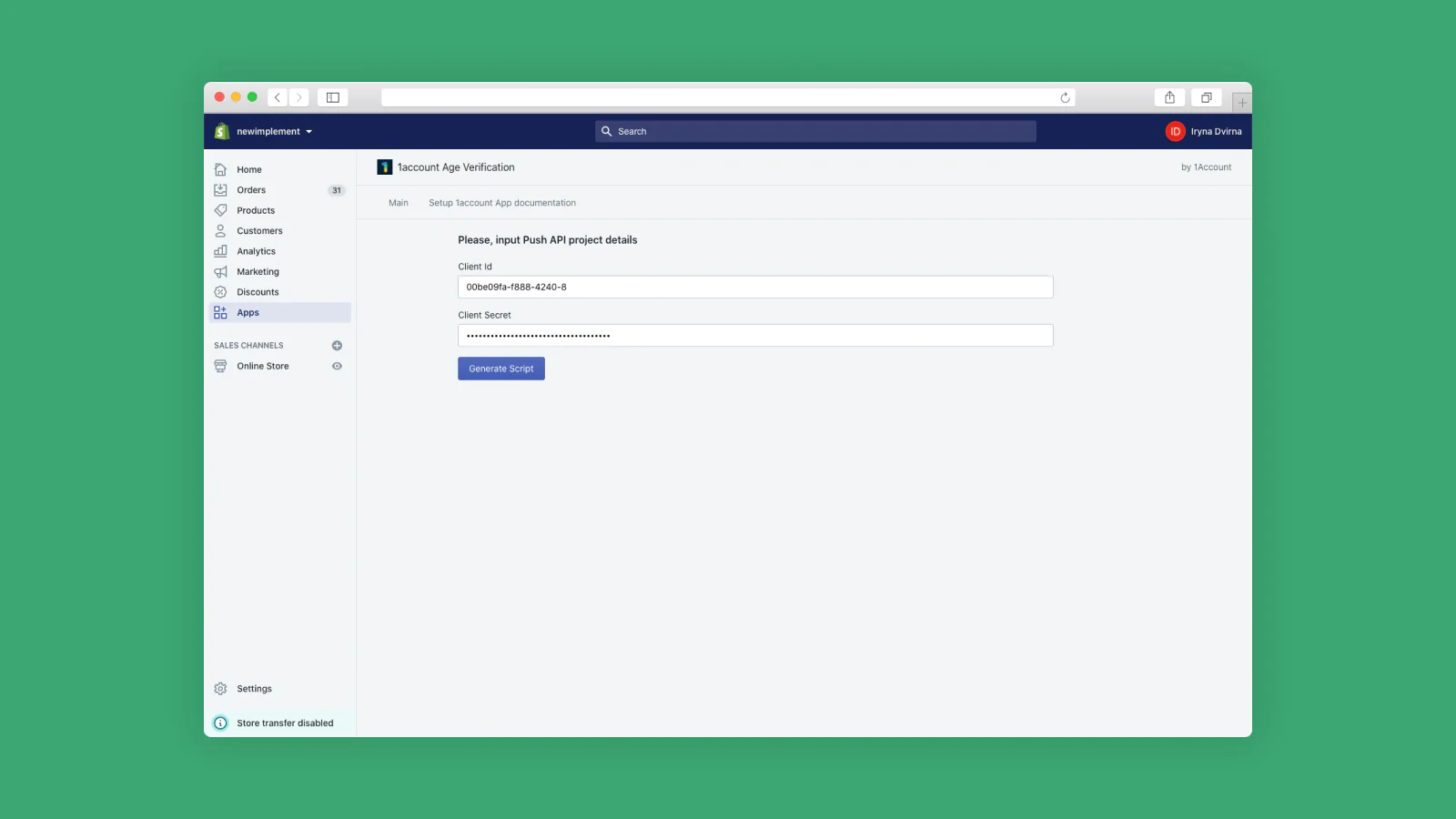Open the newimplement store dropdown

click(274, 131)
